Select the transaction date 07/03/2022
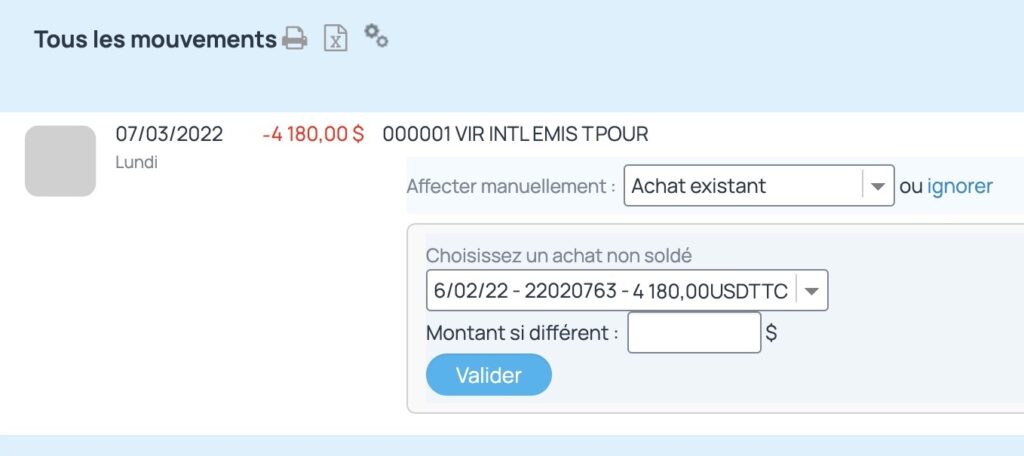 click(x=169, y=134)
